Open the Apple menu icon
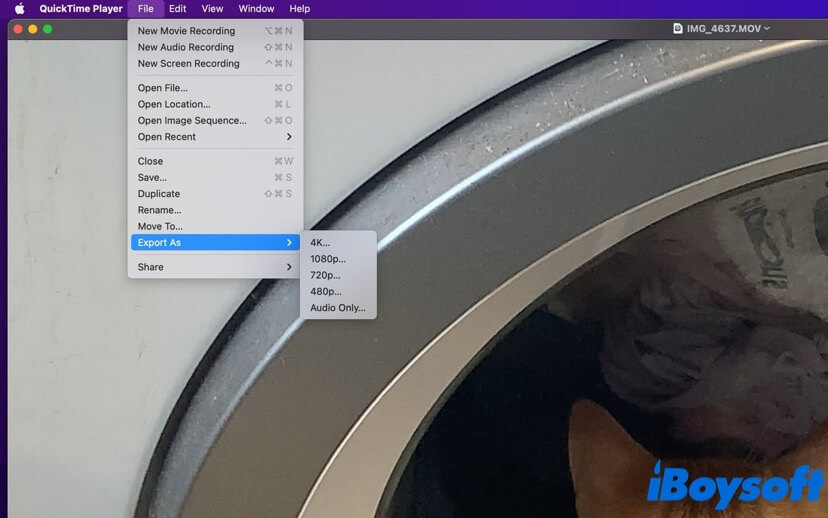The height and width of the screenshot is (518, 828). 19,9
